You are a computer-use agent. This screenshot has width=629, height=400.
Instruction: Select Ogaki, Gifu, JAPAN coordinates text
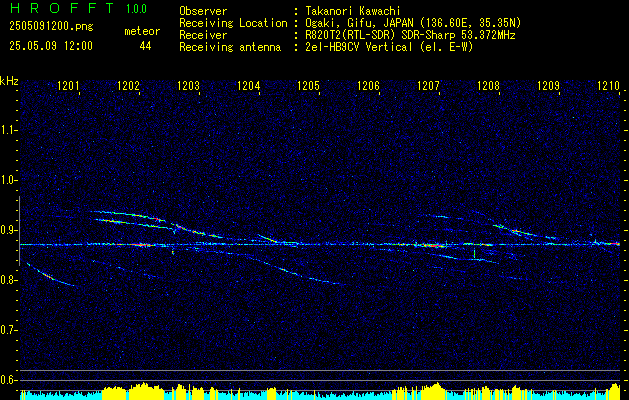point(412,23)
